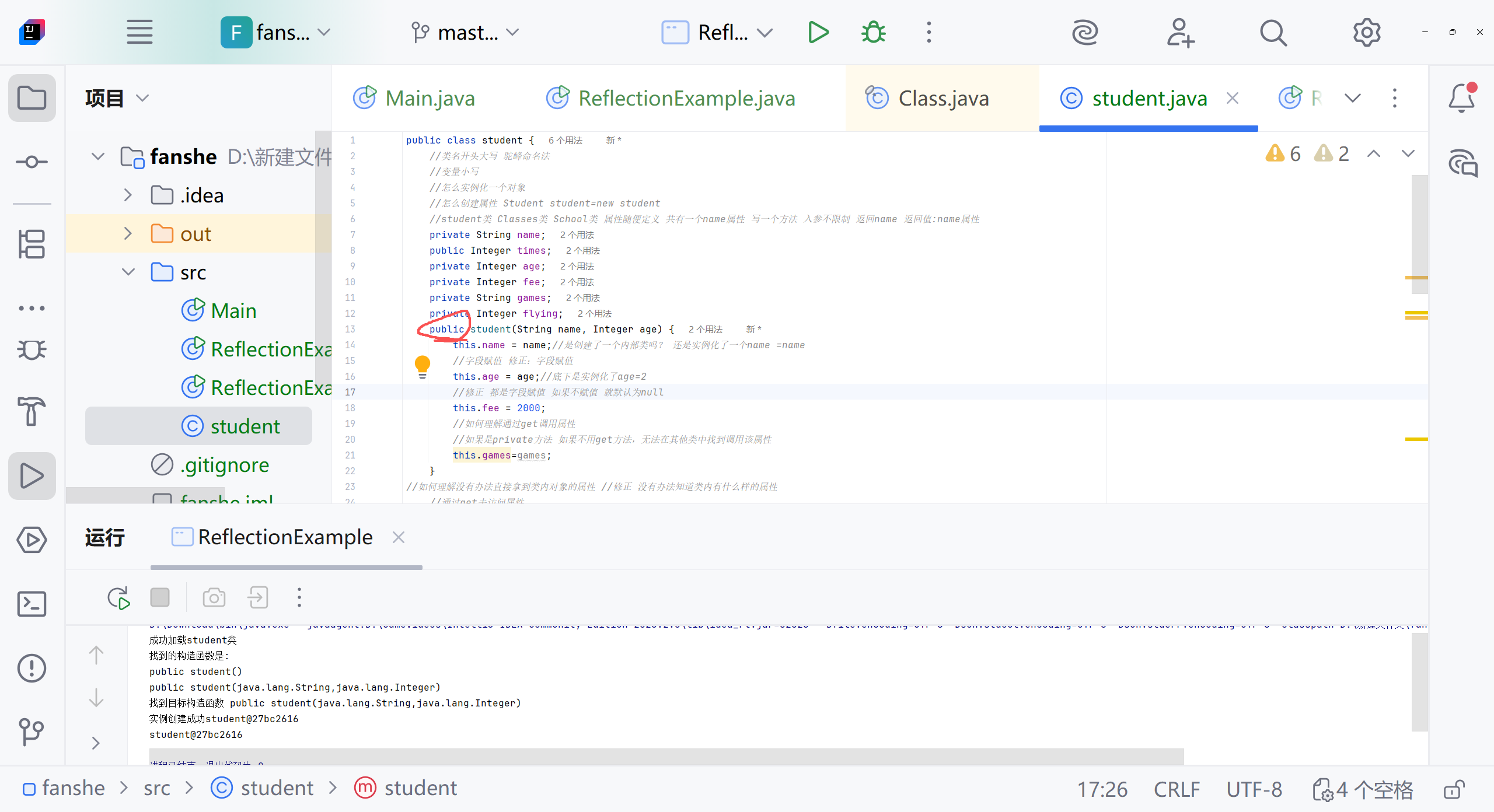Viewport: 1494px width, 812px height.
Task: Expand the .idea folder node
Action: click(x=128, y=195)
